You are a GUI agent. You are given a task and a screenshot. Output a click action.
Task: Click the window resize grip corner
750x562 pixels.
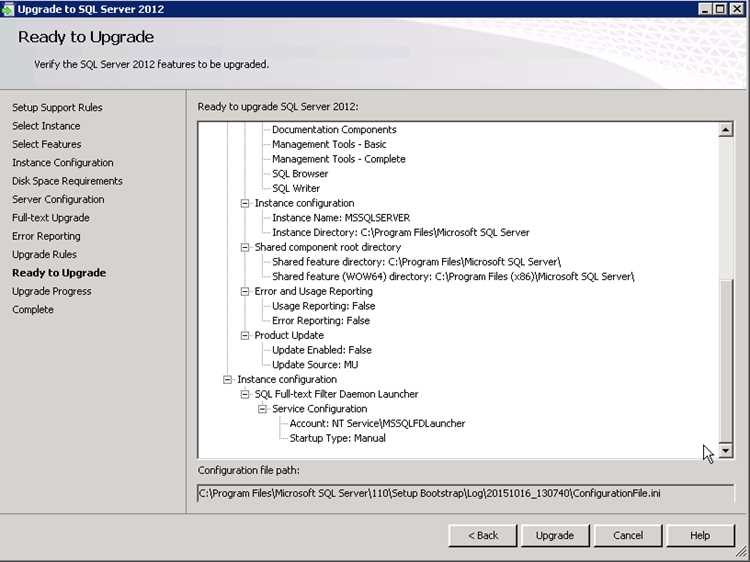742,553
